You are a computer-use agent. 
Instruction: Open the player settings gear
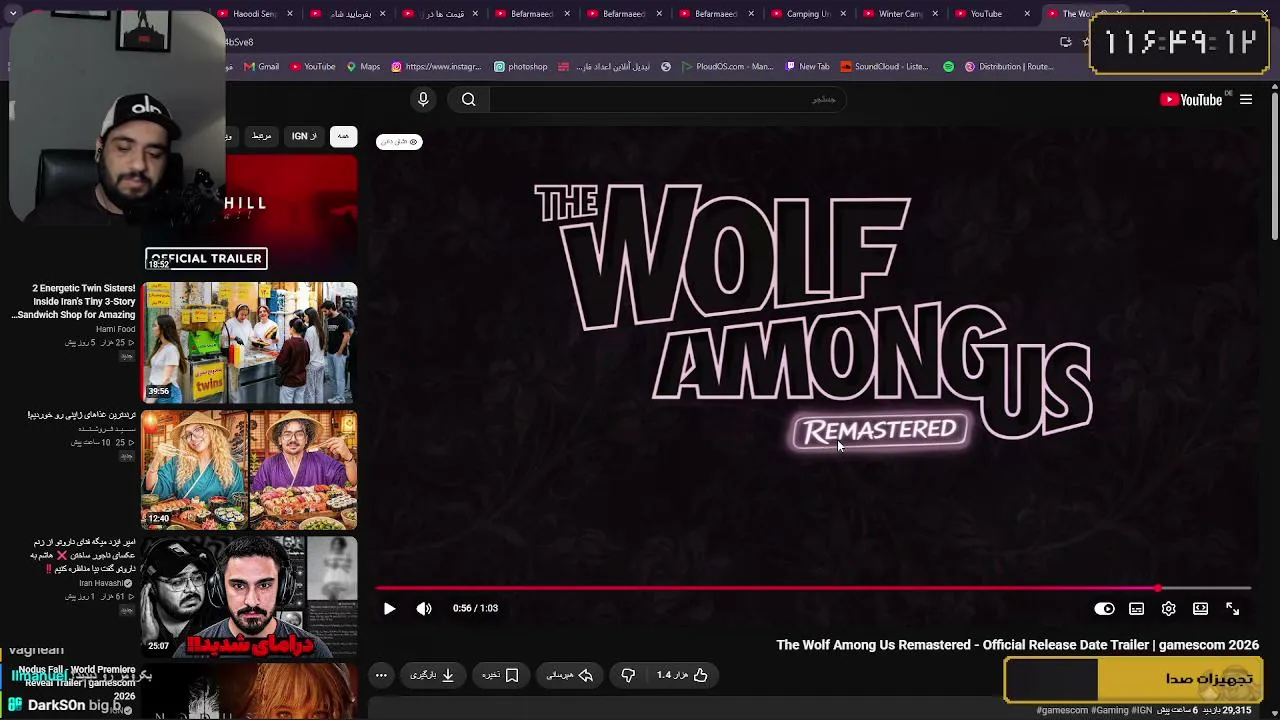[1168, 608]
